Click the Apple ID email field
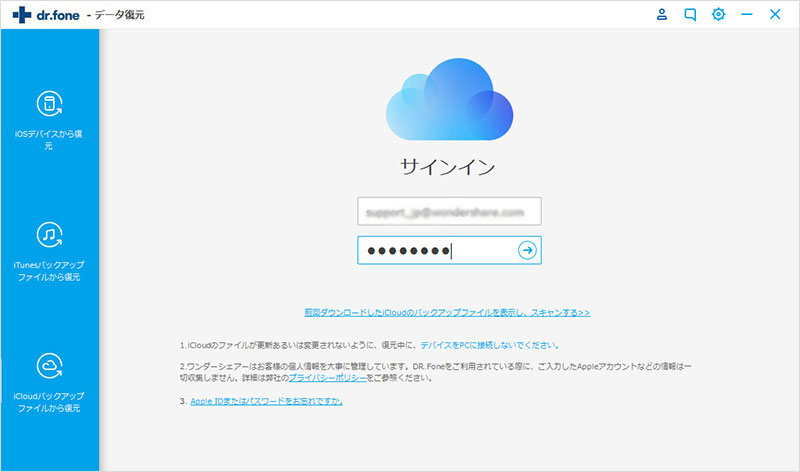 click(449, 211)
